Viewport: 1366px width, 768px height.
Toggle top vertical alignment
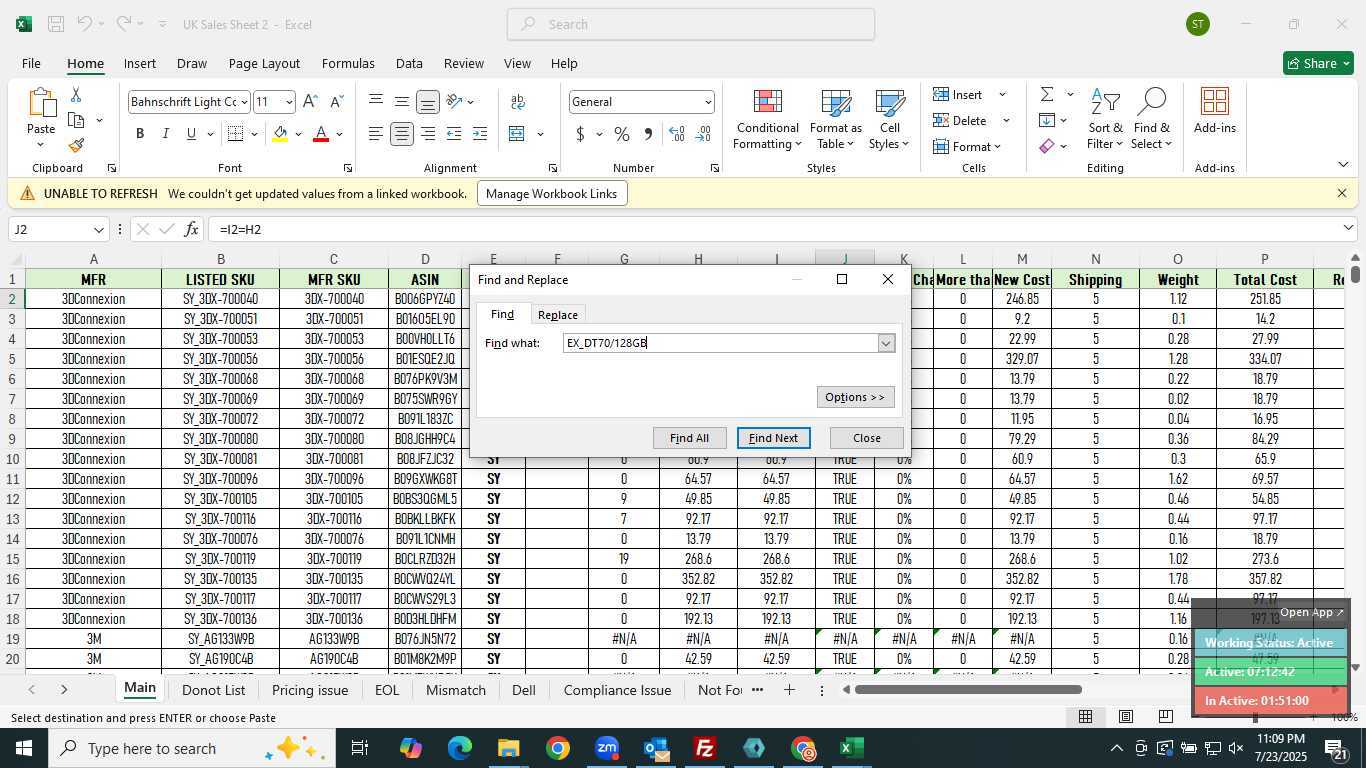[376, 102]
